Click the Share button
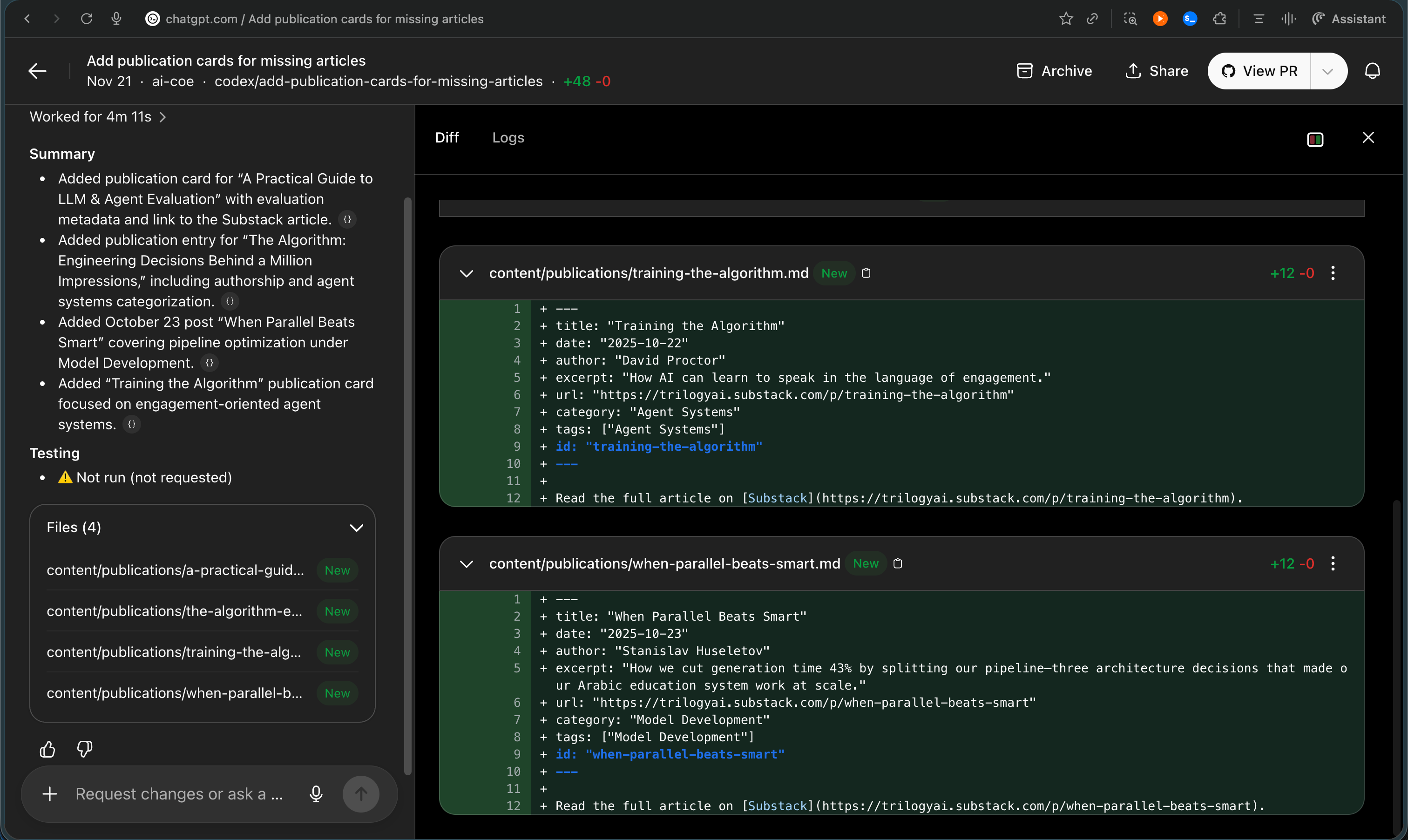 (x=1156, y=71)
